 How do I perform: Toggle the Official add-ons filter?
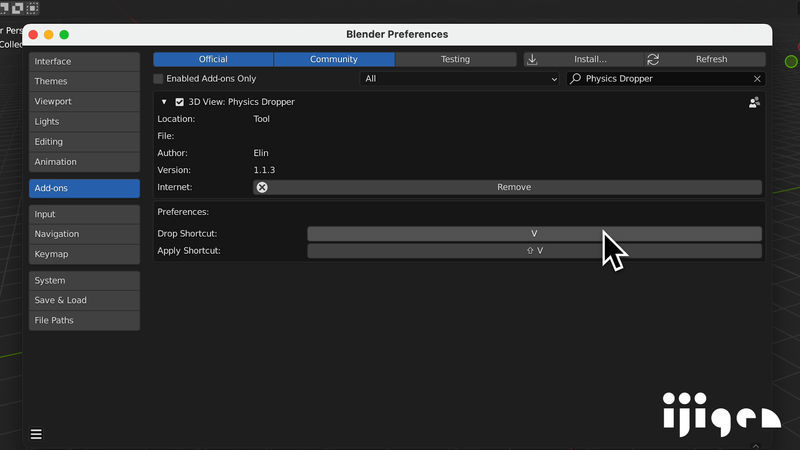click(x=213, y=59)
